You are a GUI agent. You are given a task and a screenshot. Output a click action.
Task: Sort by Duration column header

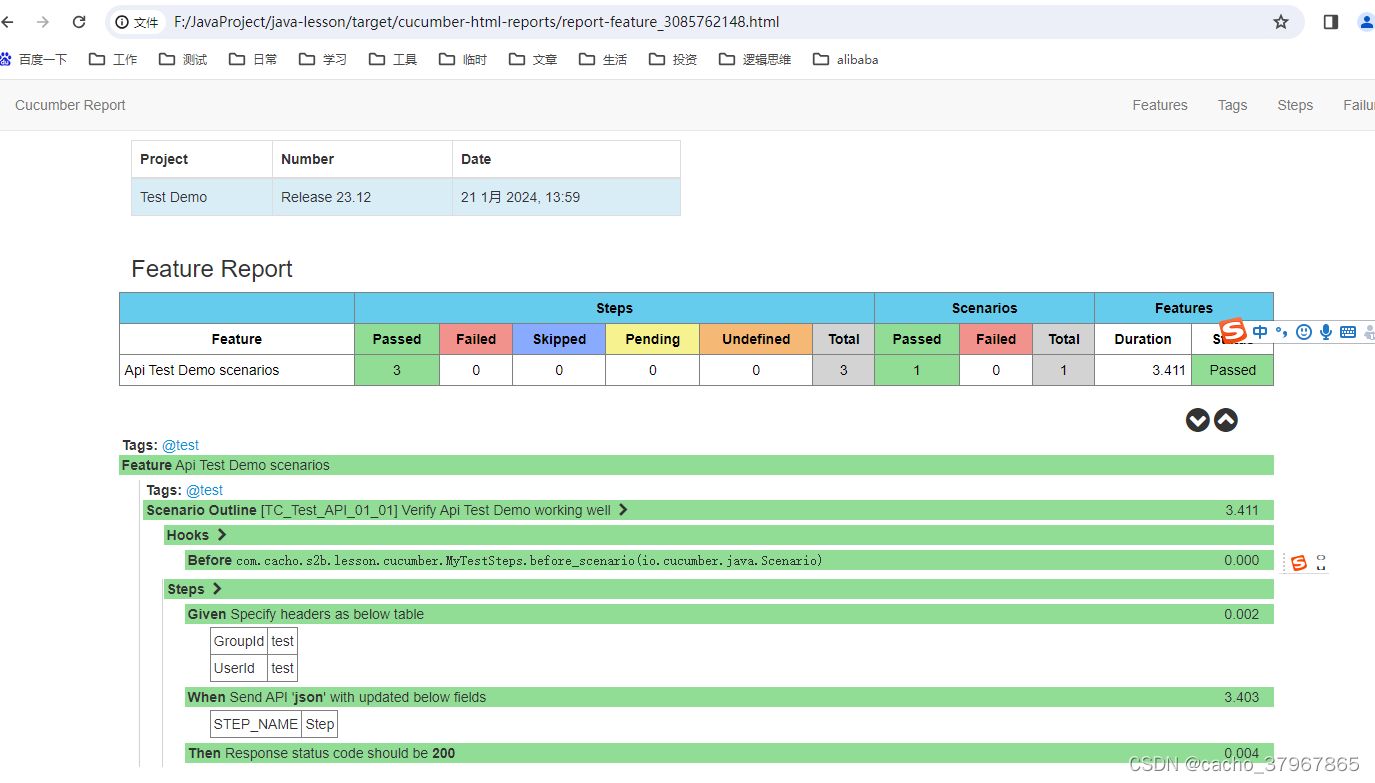click(1143, 339)
